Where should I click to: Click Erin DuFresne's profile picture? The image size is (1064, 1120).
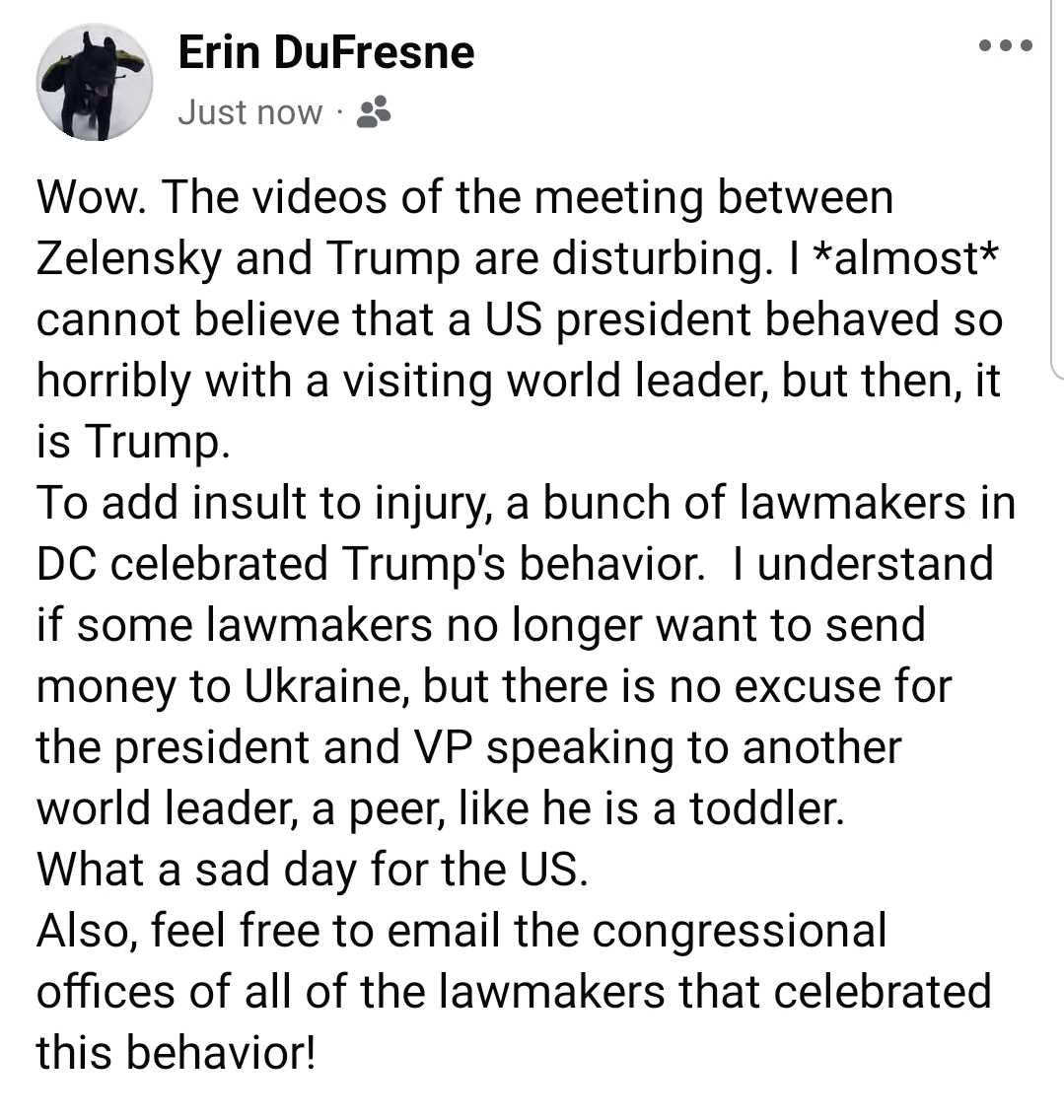(95, 82)
